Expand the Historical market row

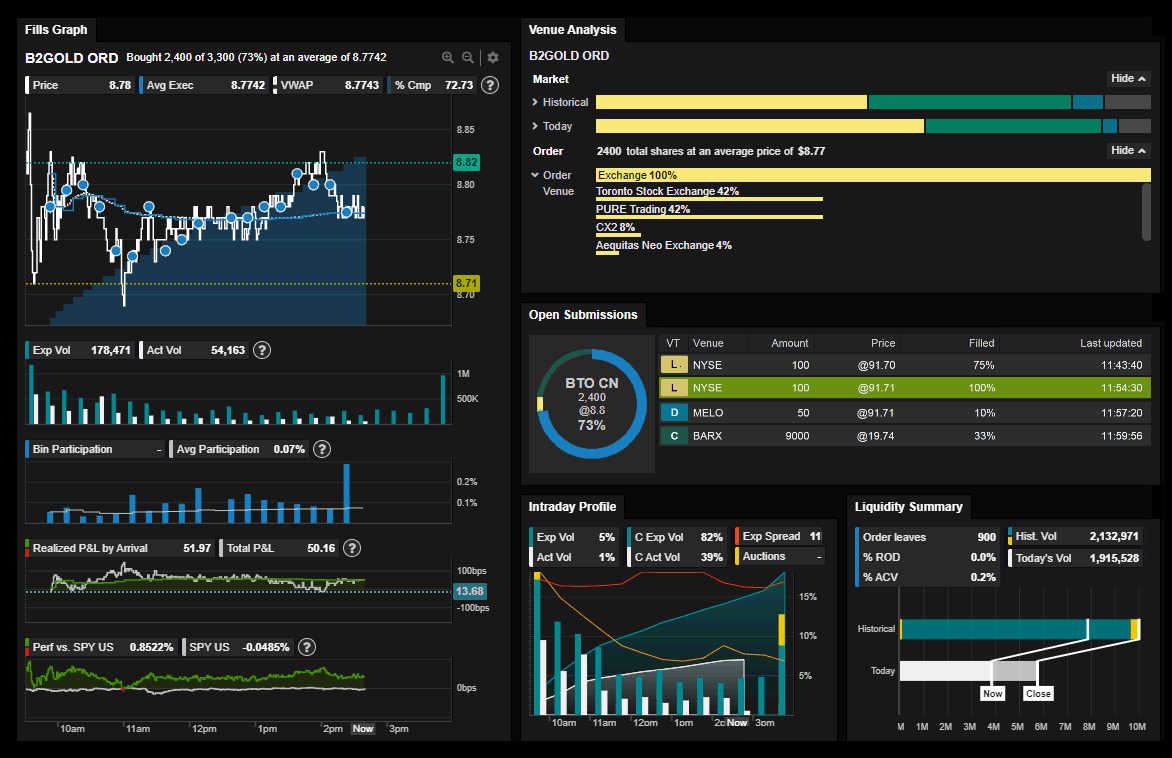535,102
